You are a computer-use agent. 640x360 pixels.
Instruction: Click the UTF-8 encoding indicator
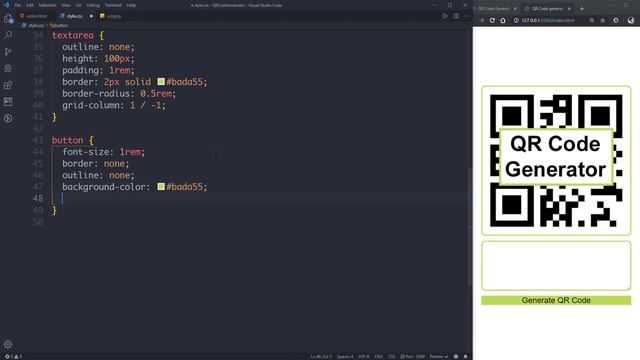363,356
